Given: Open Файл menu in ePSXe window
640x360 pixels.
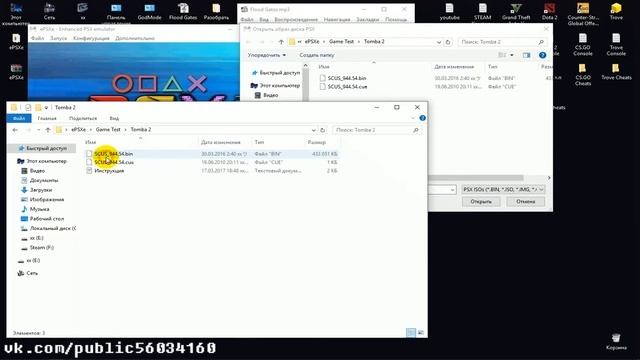Looking at the screenshot, I should (x=37, y=38).
